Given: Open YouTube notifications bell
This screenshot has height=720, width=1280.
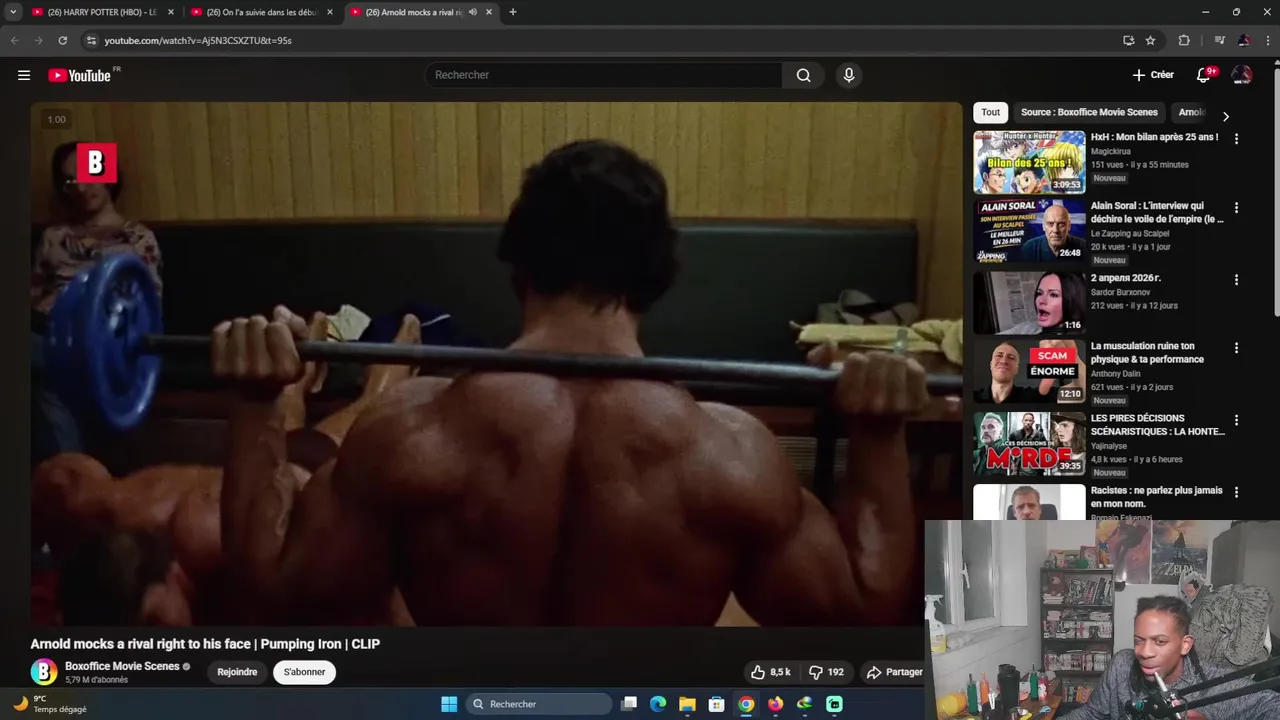Looking at the screenshot, I should point(1204,75).
